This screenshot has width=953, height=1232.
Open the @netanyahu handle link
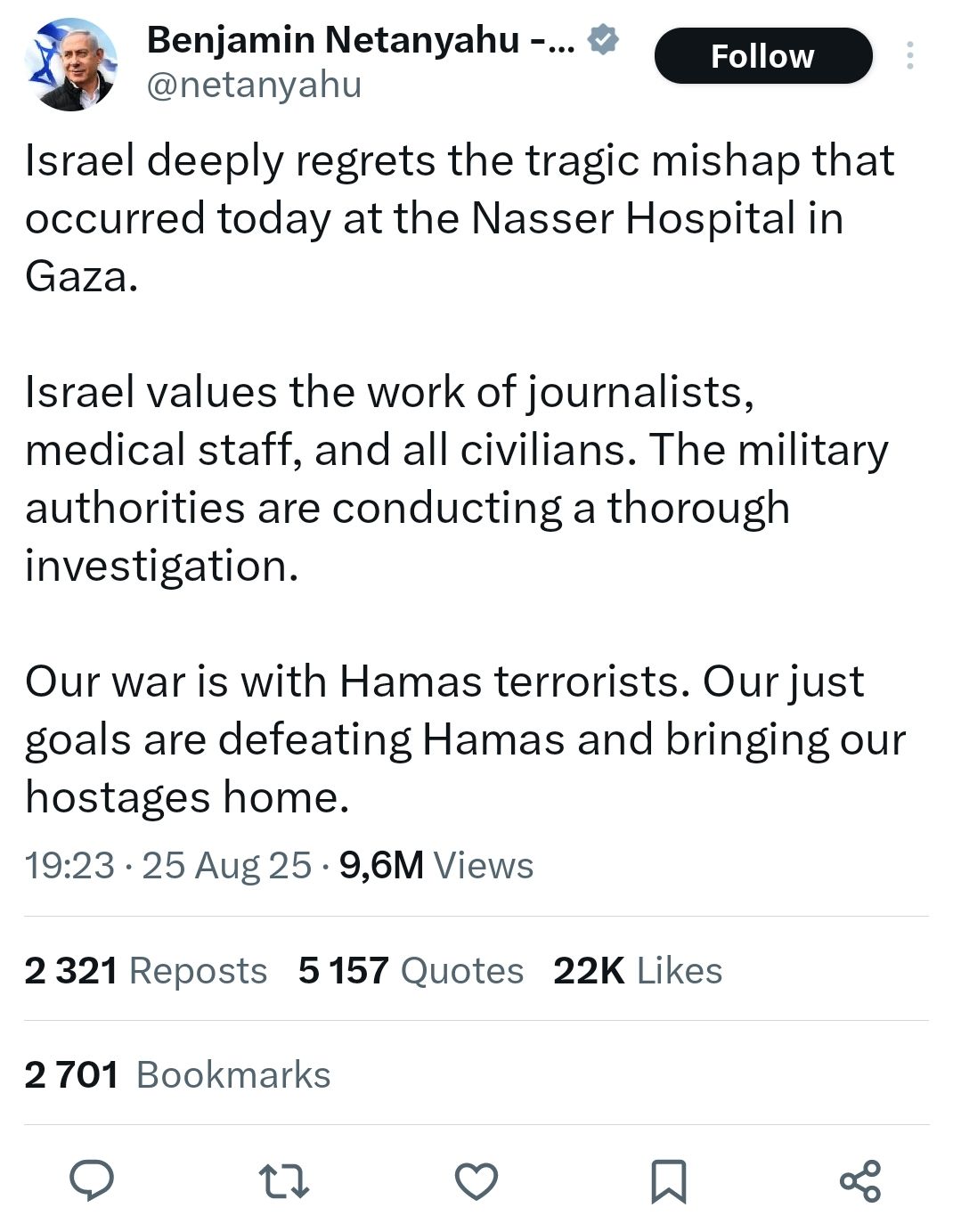coord(254,85)
